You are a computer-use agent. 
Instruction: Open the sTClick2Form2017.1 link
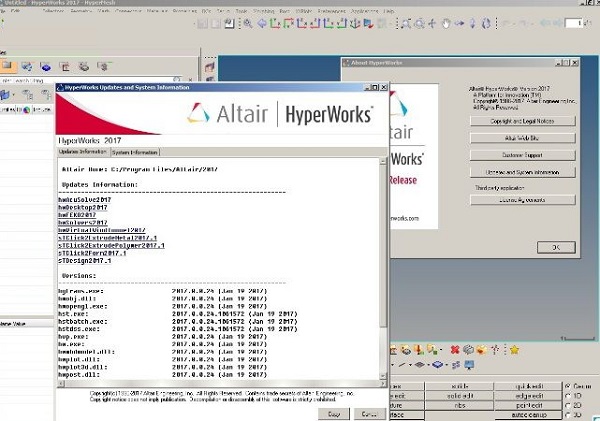point(92,253)
